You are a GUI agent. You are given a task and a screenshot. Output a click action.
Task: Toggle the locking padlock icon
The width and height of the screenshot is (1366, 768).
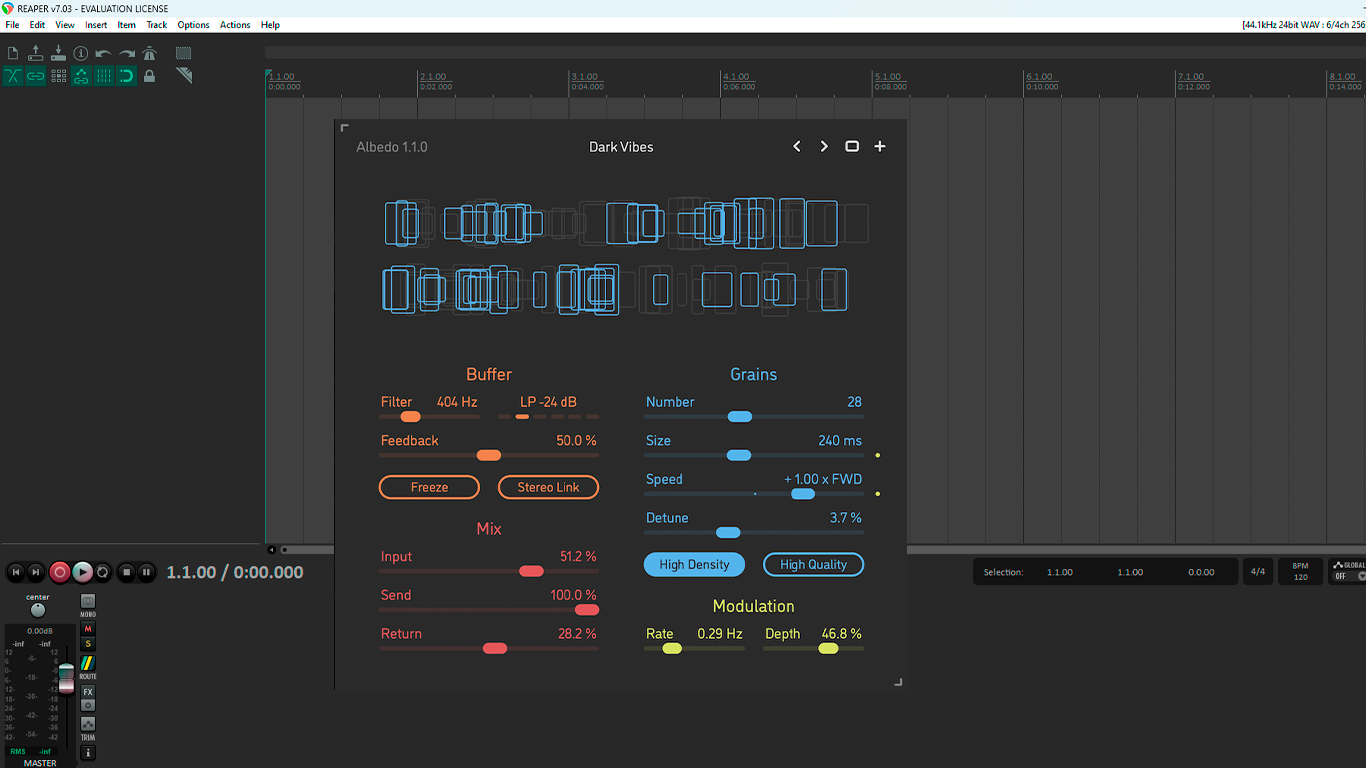[x=150, y=76]
